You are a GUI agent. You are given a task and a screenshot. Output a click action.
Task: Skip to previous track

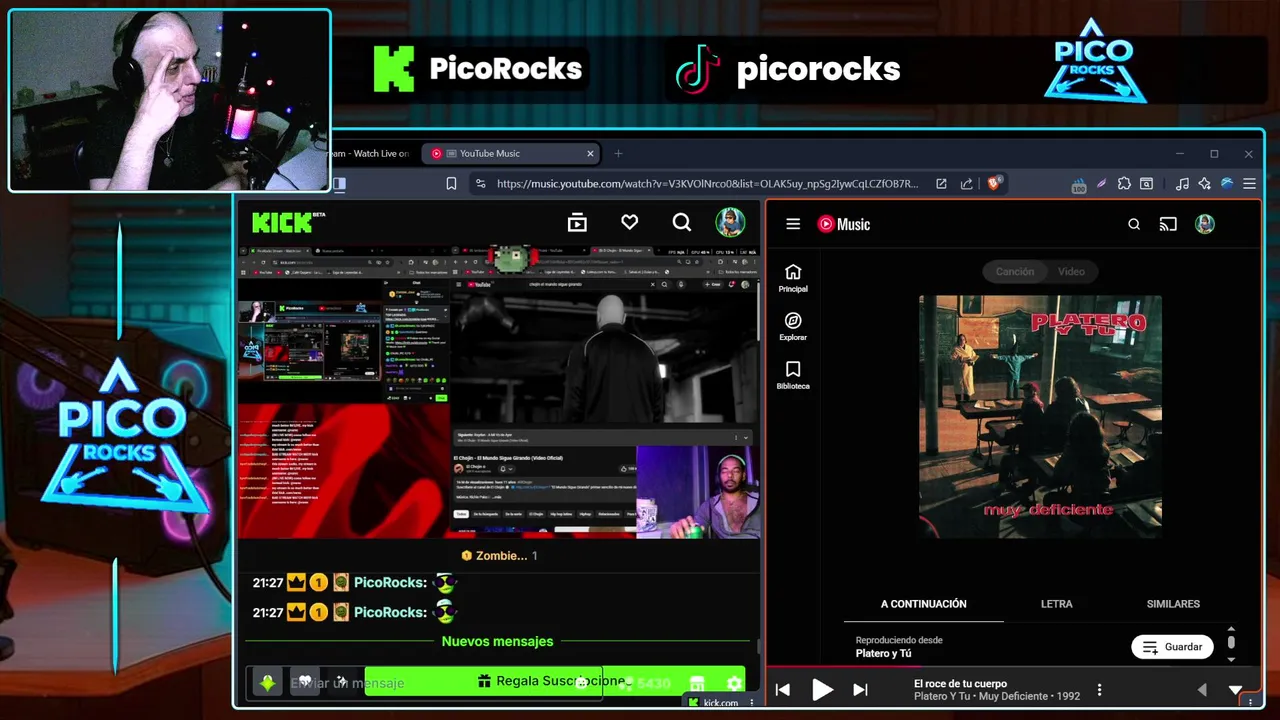click(x=783, y=689)
